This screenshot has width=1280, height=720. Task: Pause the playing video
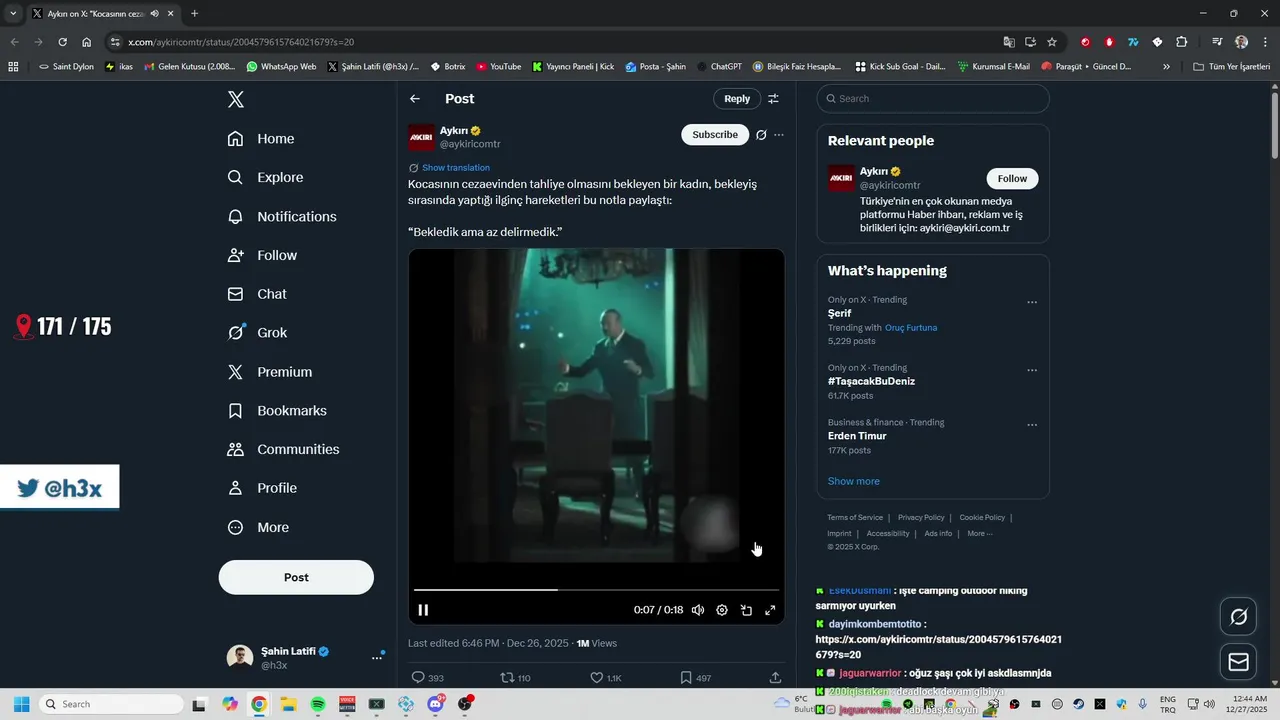tap(423, 610)
